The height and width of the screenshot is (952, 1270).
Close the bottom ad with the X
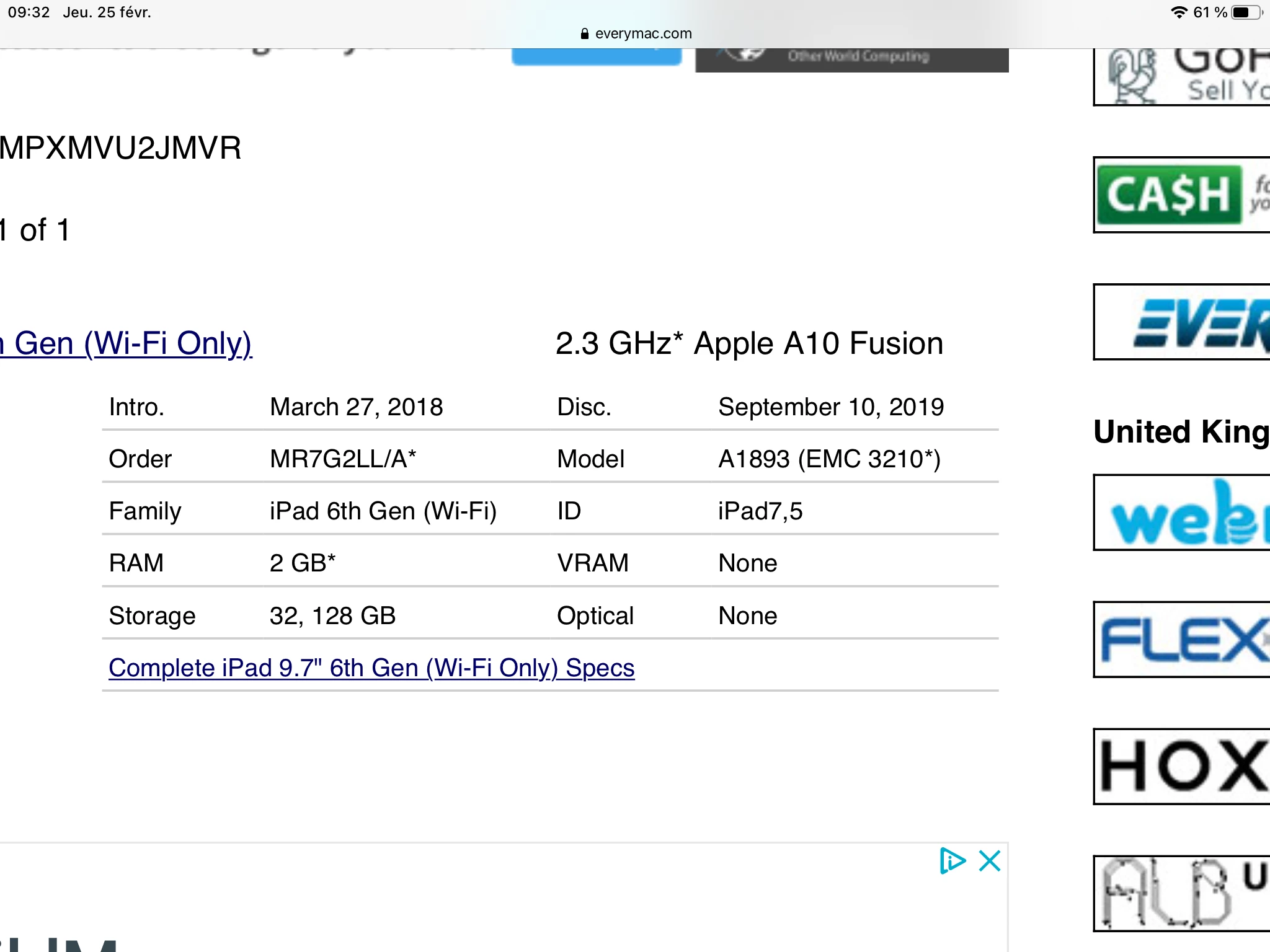coord(990,861)
